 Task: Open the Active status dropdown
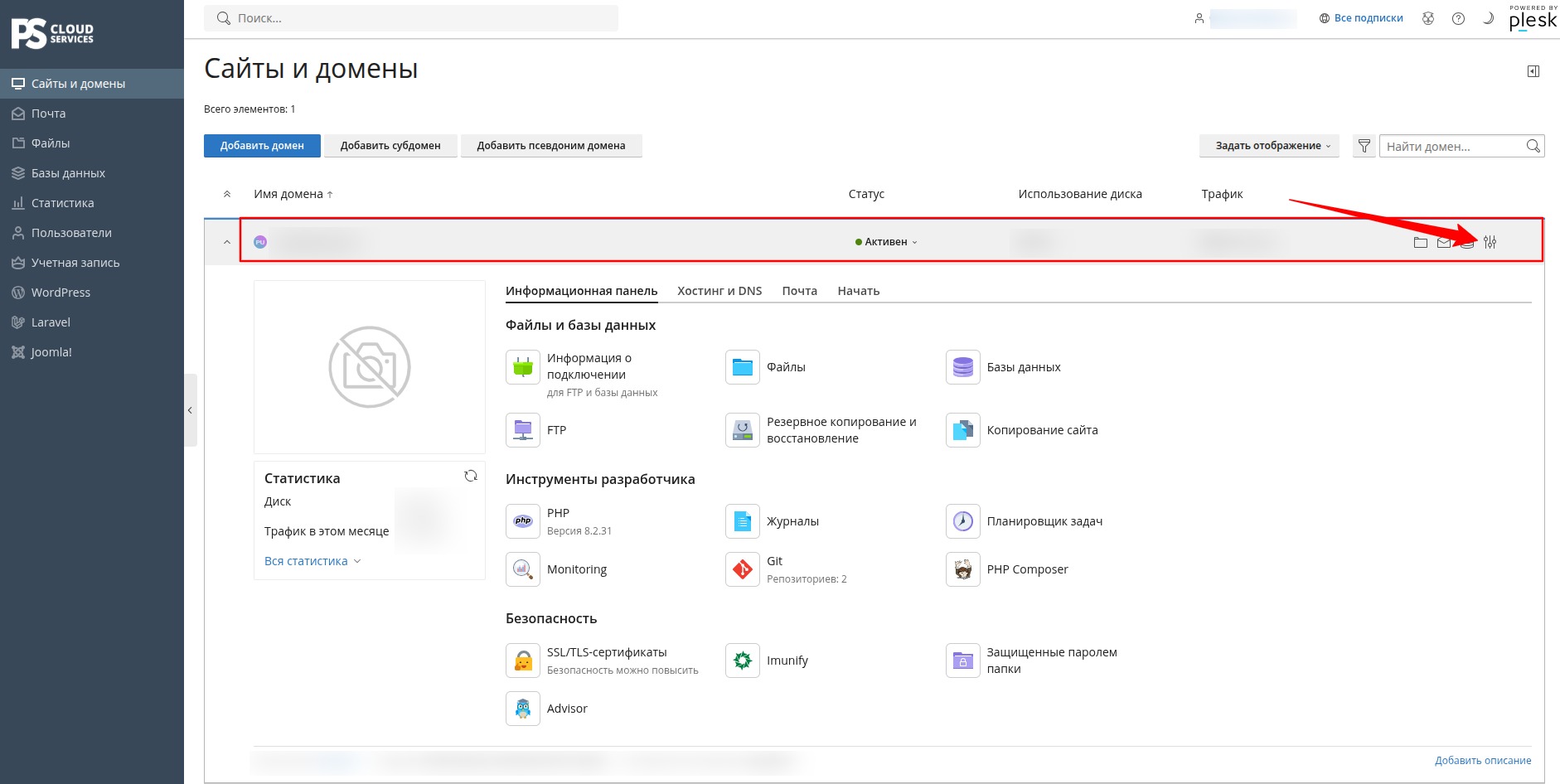coord(886,242)
